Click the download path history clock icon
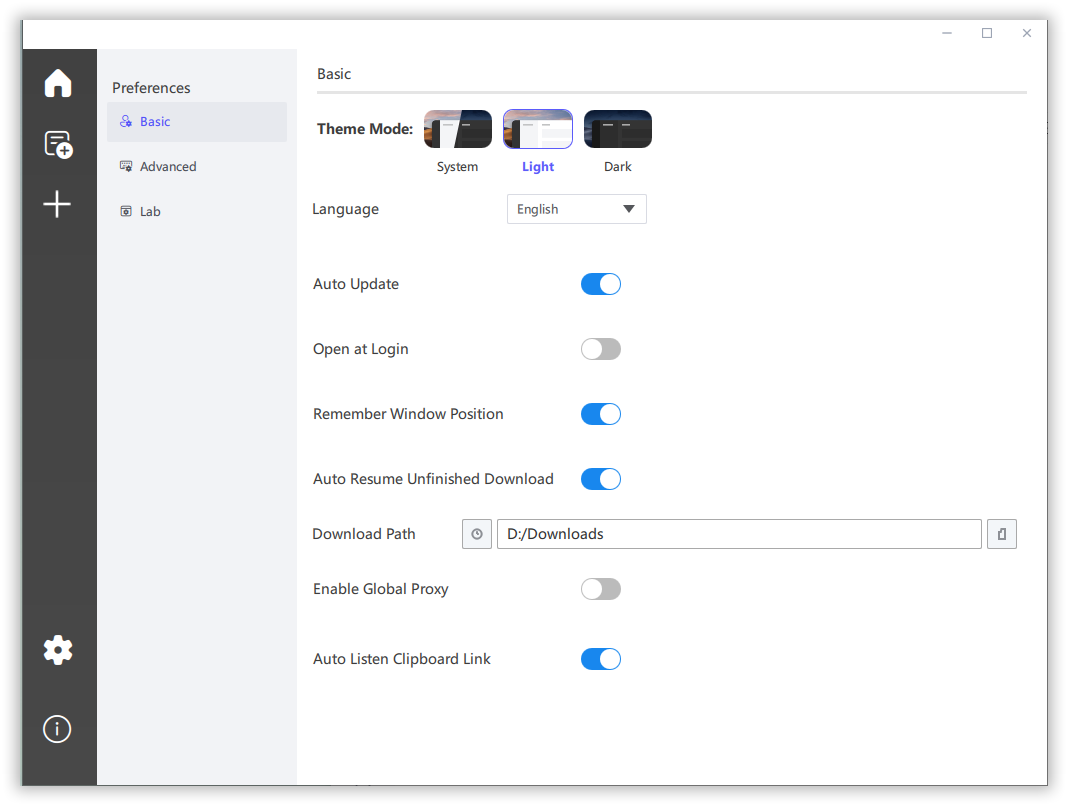 [477, 534]
